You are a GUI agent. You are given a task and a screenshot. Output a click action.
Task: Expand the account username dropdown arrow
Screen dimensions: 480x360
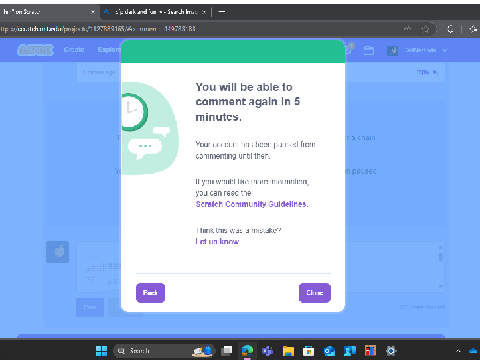point(444,50)
